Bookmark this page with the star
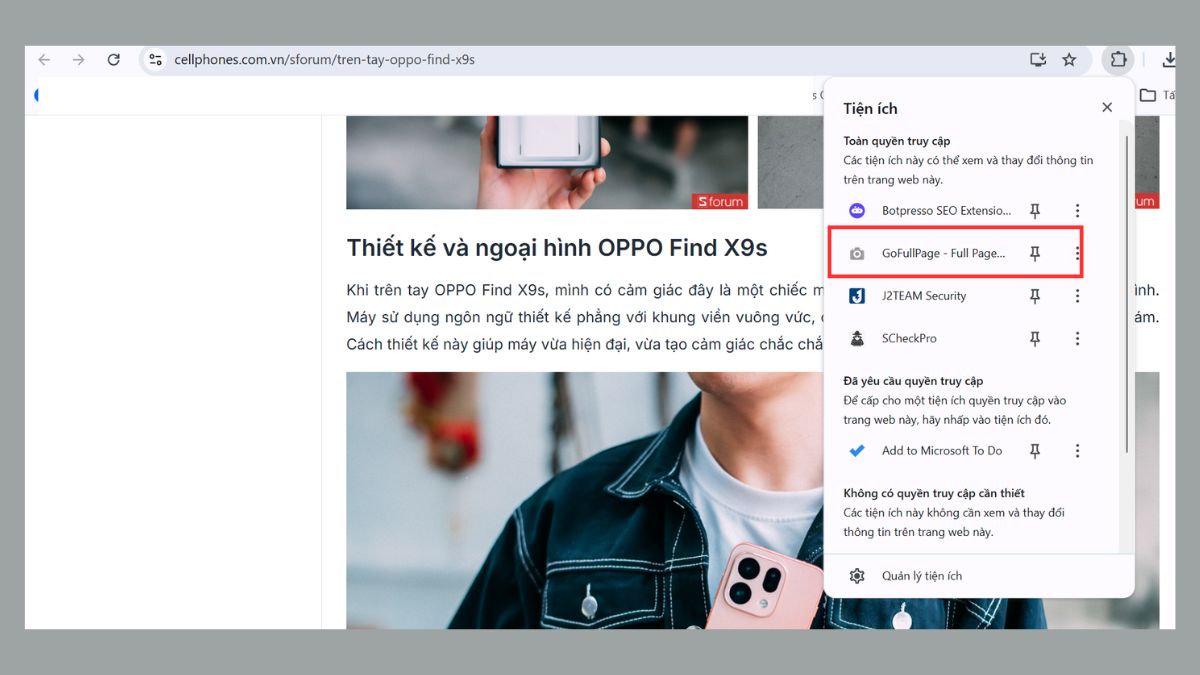Viewport: 1200px width, 675px height. pos(1069,60)
